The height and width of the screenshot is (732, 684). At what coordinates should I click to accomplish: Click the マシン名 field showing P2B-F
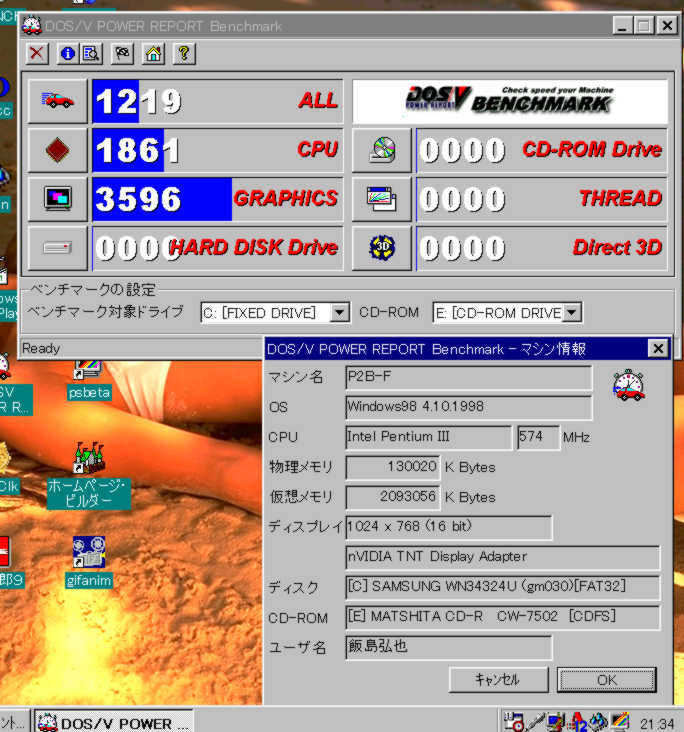[x=468, y=378]
